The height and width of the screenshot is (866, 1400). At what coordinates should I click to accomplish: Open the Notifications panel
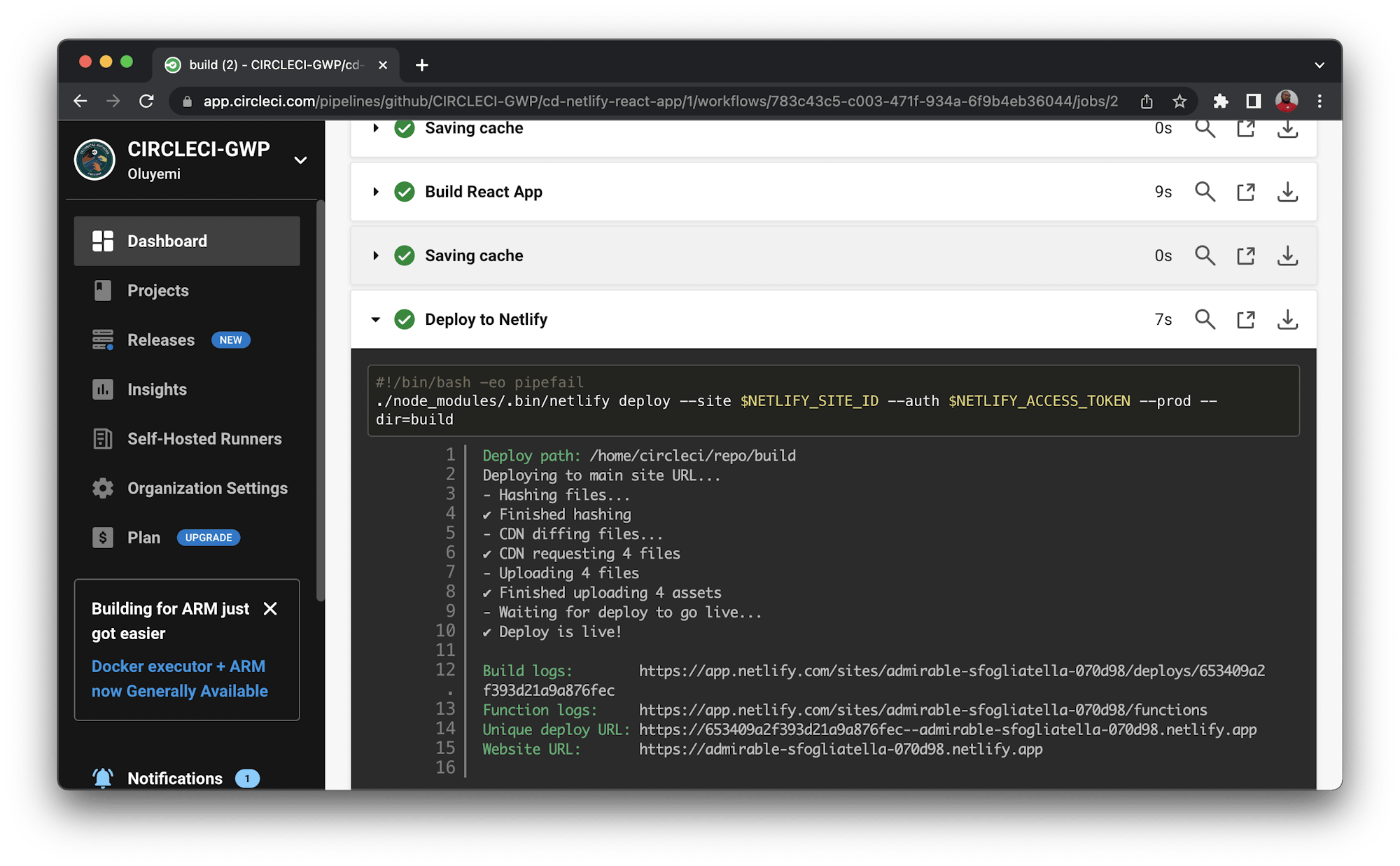pos(174,778)
